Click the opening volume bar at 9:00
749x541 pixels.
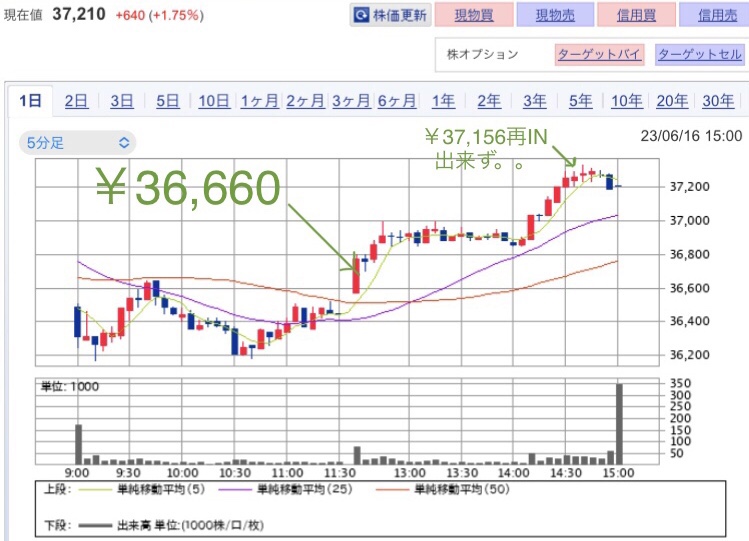(x=79, y=445)
